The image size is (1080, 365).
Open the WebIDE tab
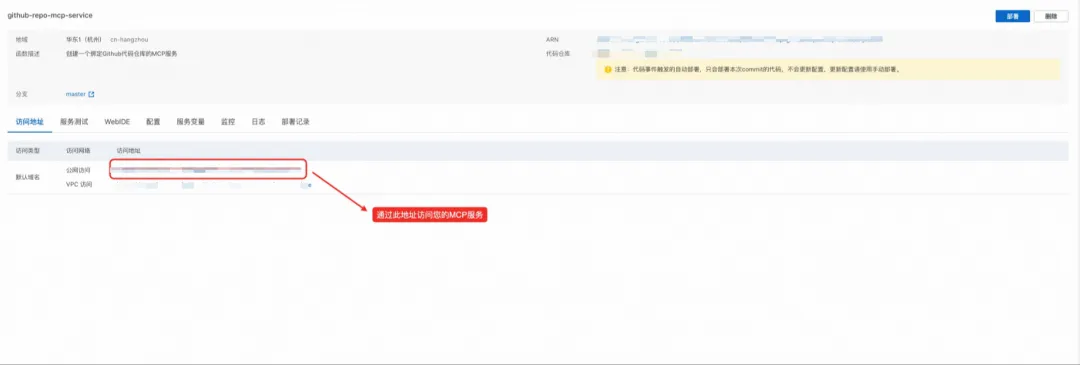point(117,122)
